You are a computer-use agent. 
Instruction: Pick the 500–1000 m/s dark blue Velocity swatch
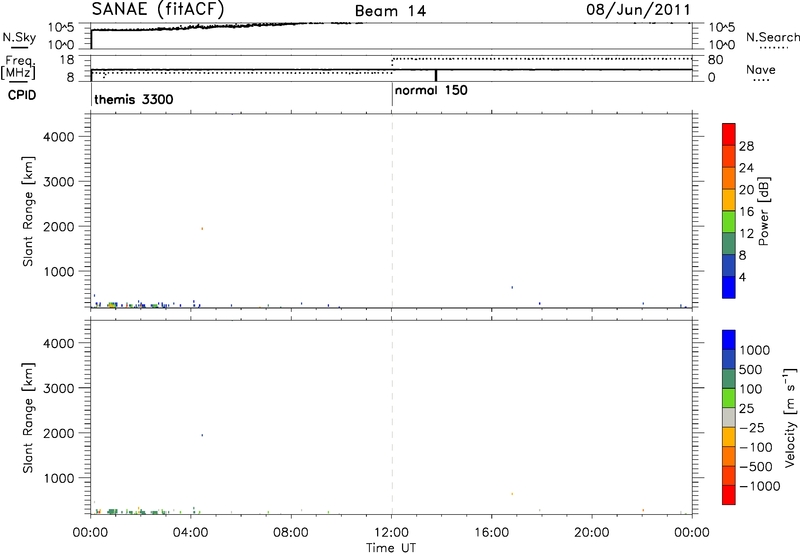click(x=729, y=360)
